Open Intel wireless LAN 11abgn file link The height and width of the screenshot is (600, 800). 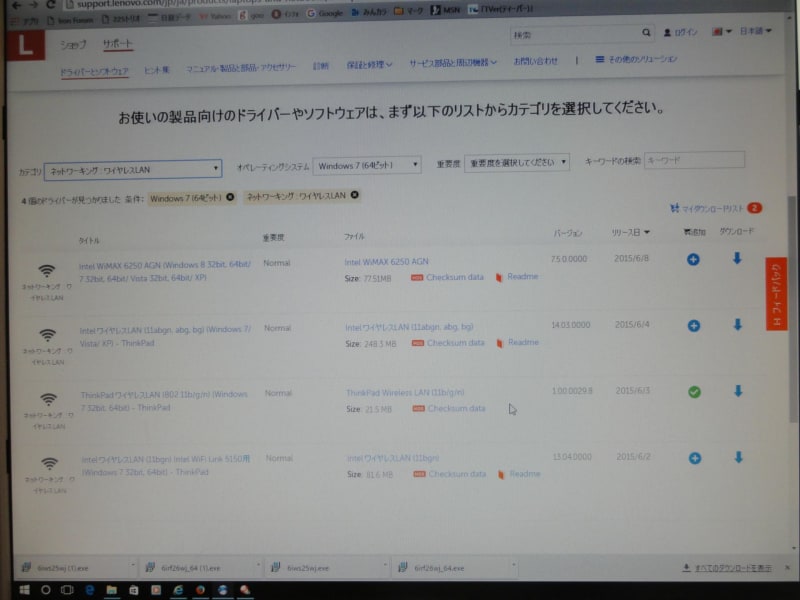pyautogui.click(x=409, y=327)
